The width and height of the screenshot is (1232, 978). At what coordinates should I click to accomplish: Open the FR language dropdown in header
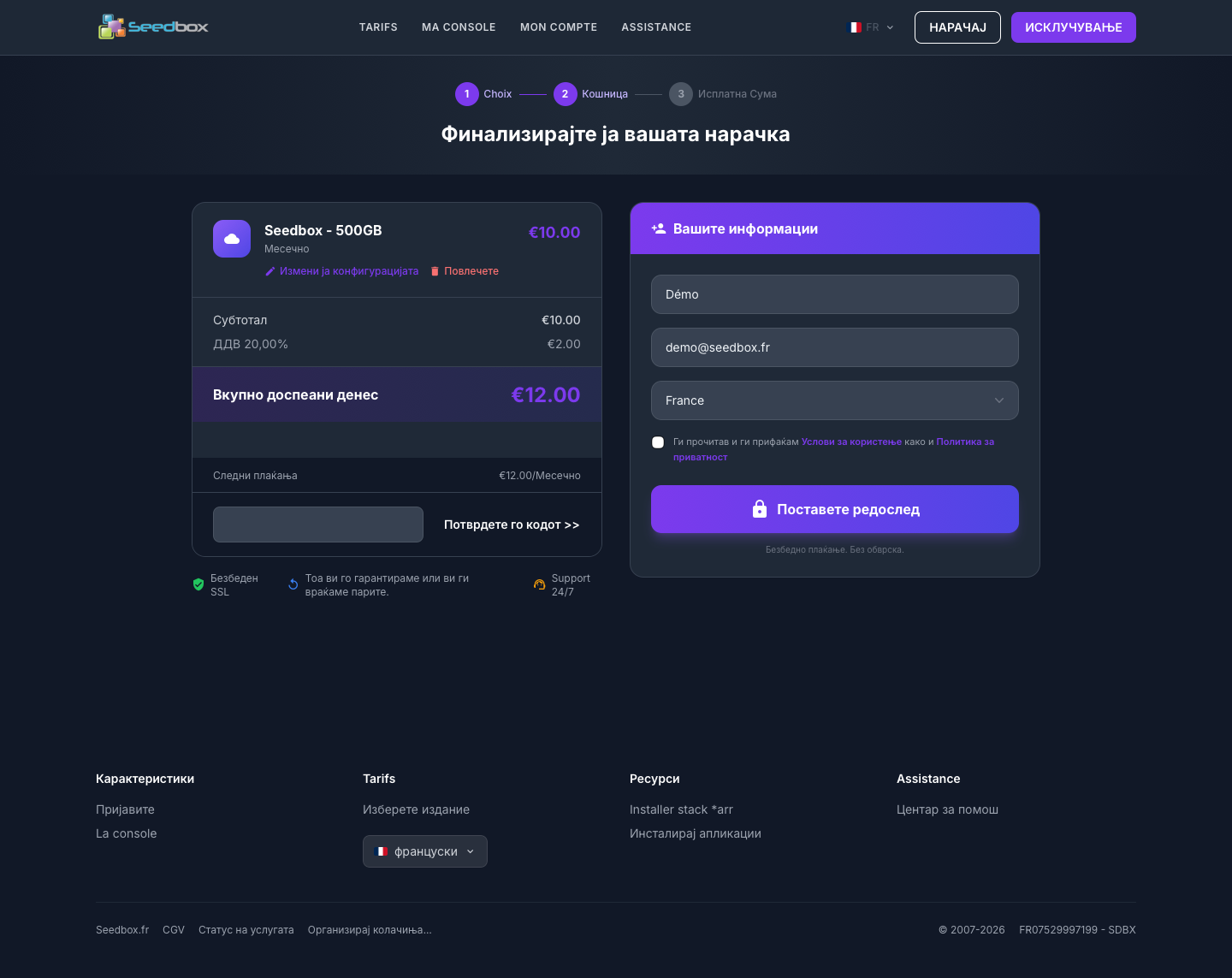point(870,27)
